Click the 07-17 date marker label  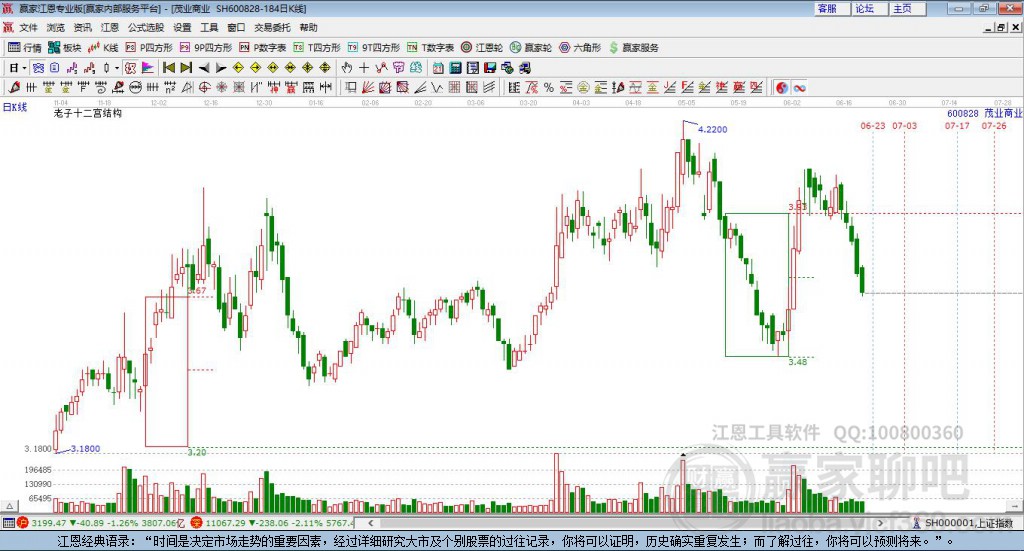pyautogui.click(x=957, y=126)
